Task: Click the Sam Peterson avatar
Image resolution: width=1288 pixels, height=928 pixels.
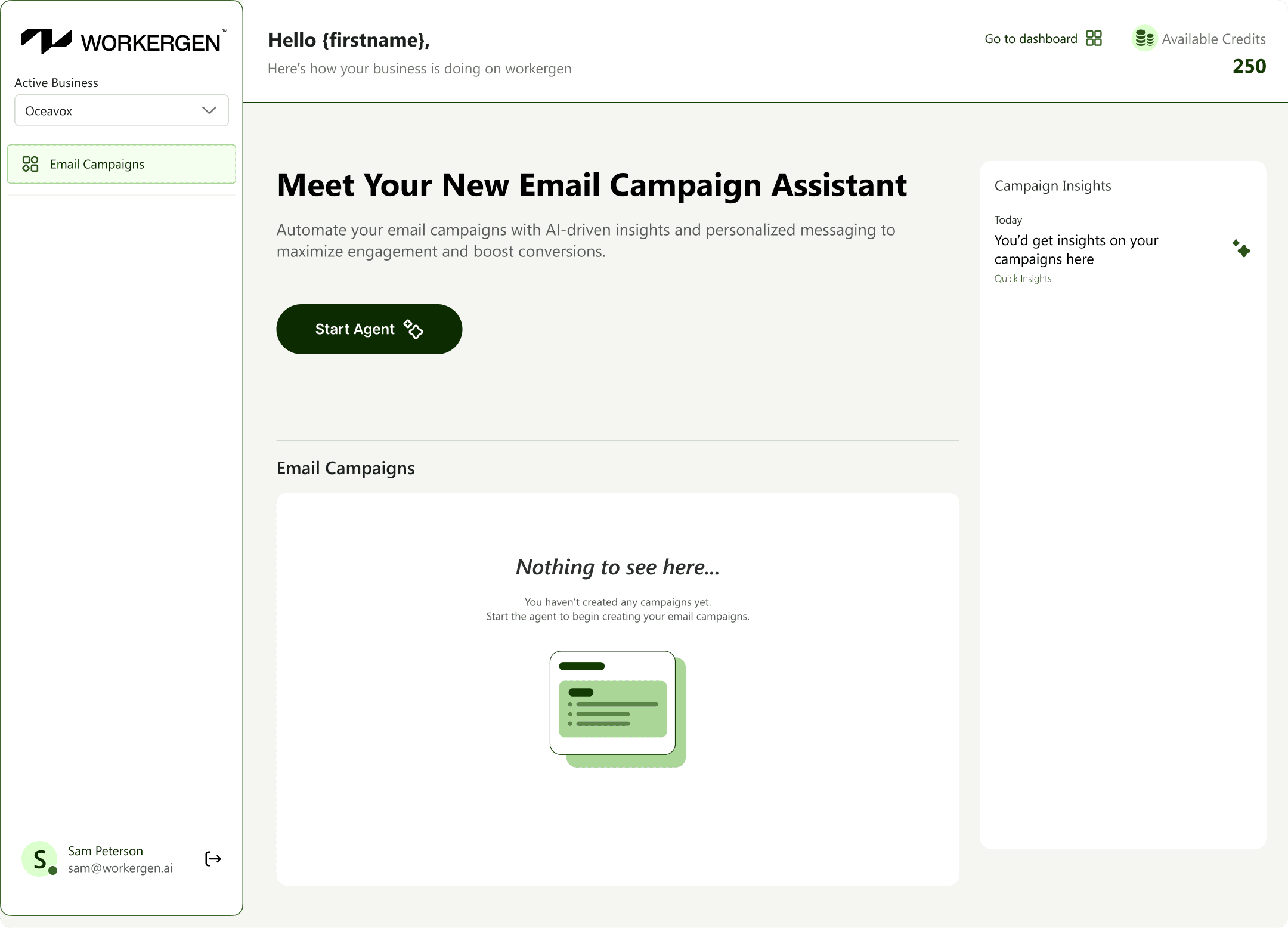Action: coord(39,859)
